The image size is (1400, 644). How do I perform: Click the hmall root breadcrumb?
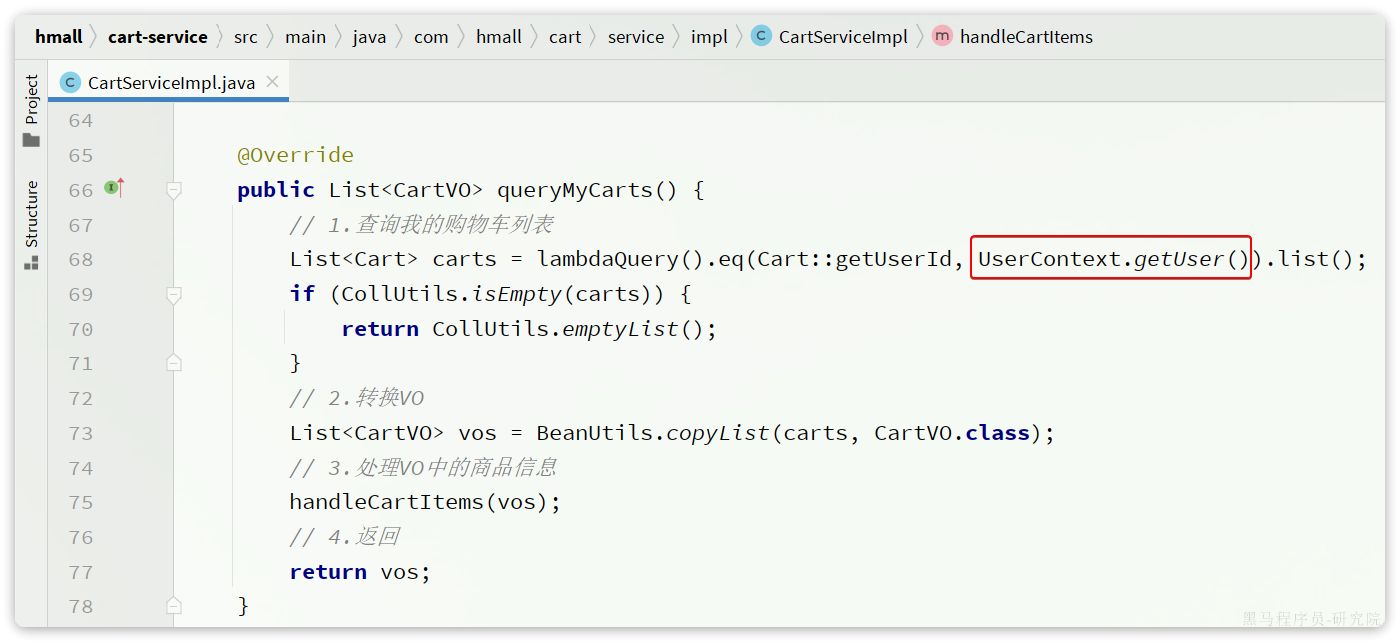coord(58,37)
